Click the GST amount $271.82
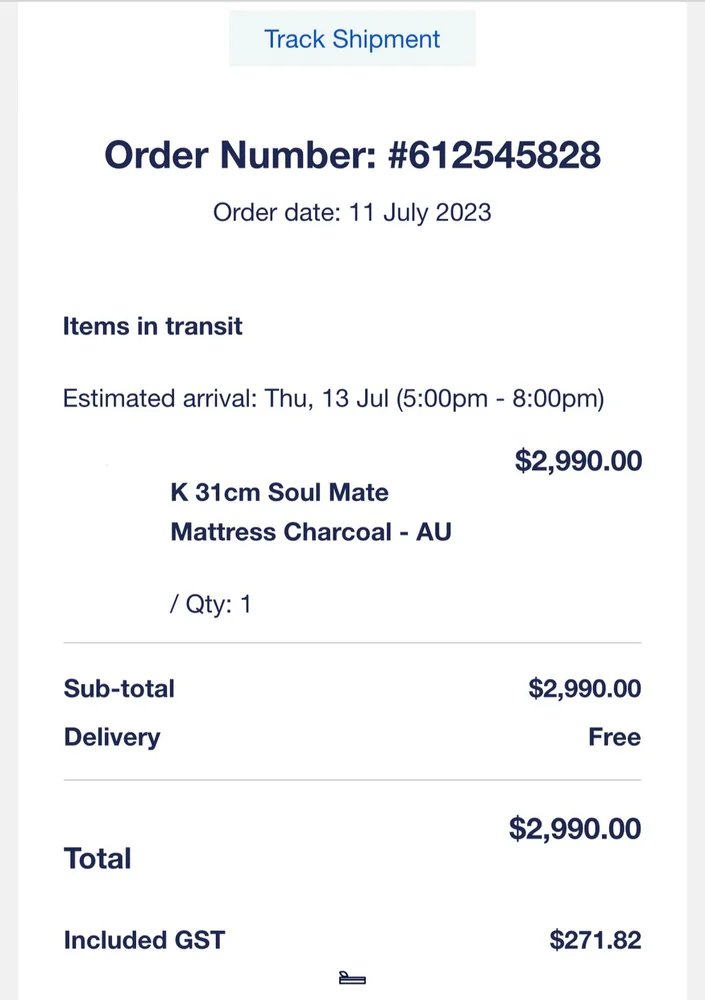Screen dimensions: 705x1000 tap(595, 941)
